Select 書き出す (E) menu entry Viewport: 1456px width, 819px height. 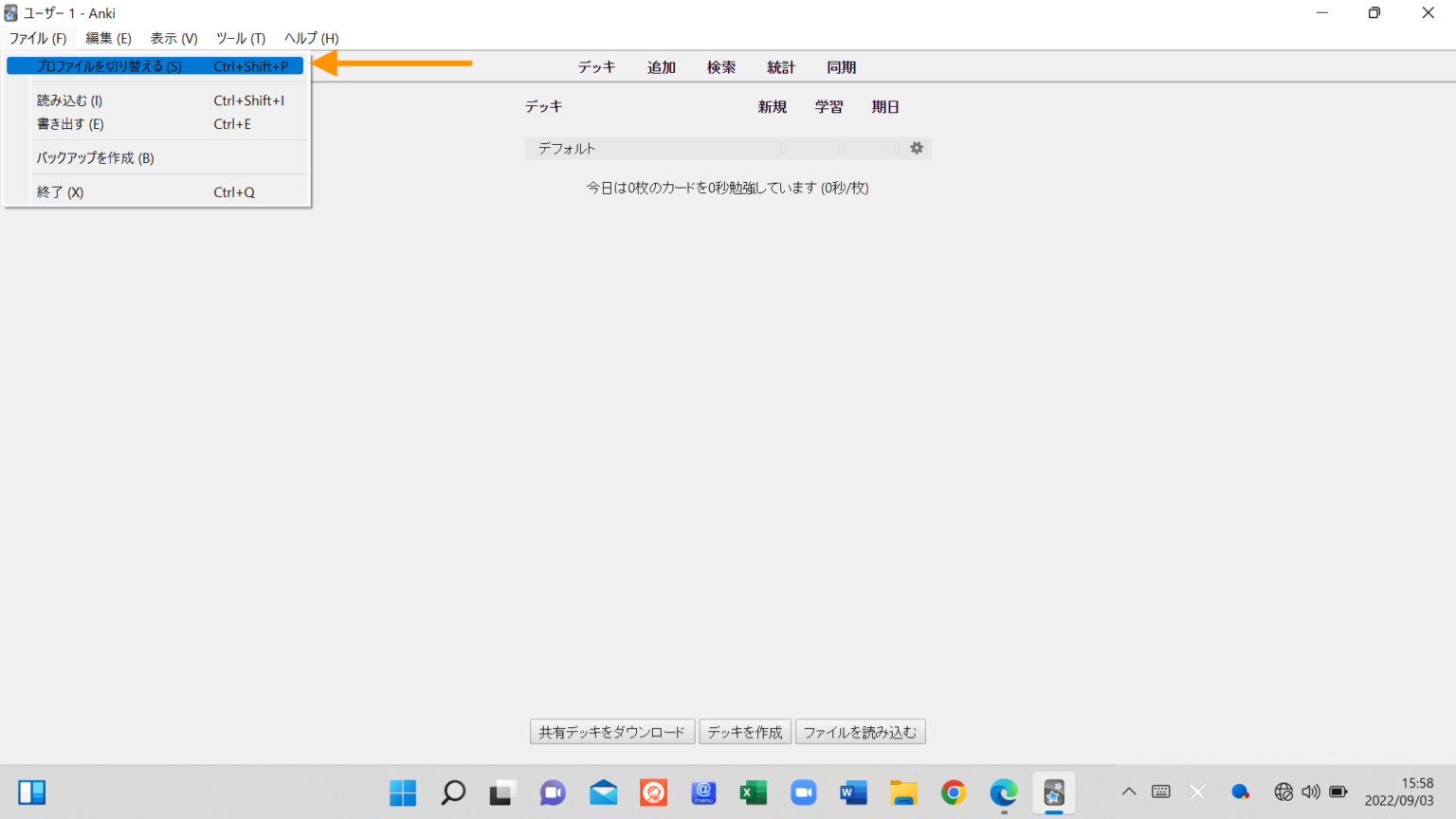70,124
